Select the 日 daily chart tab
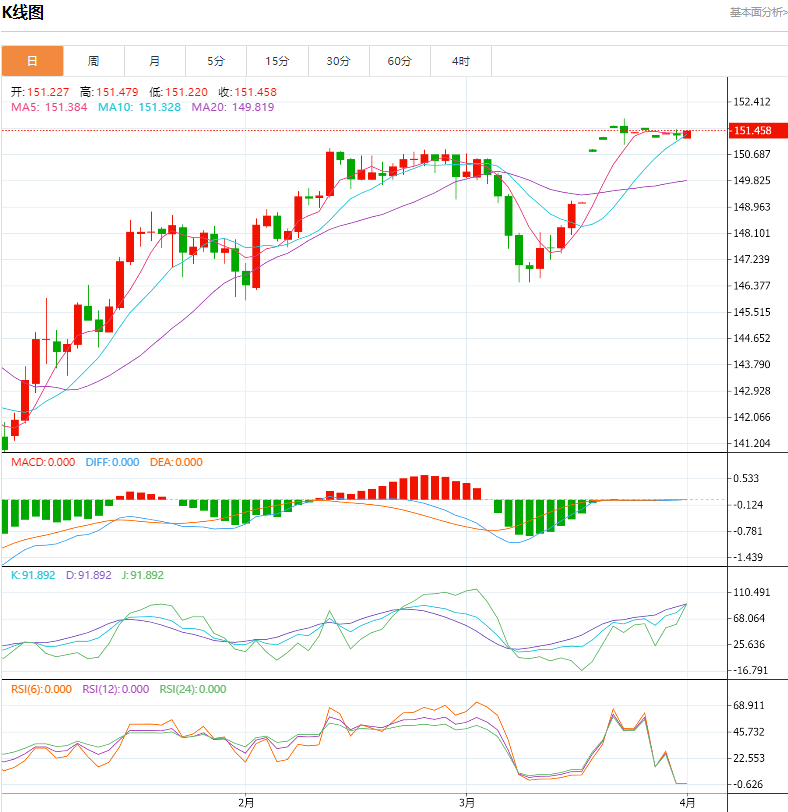788x812 pixels. [x=32, y=61]
